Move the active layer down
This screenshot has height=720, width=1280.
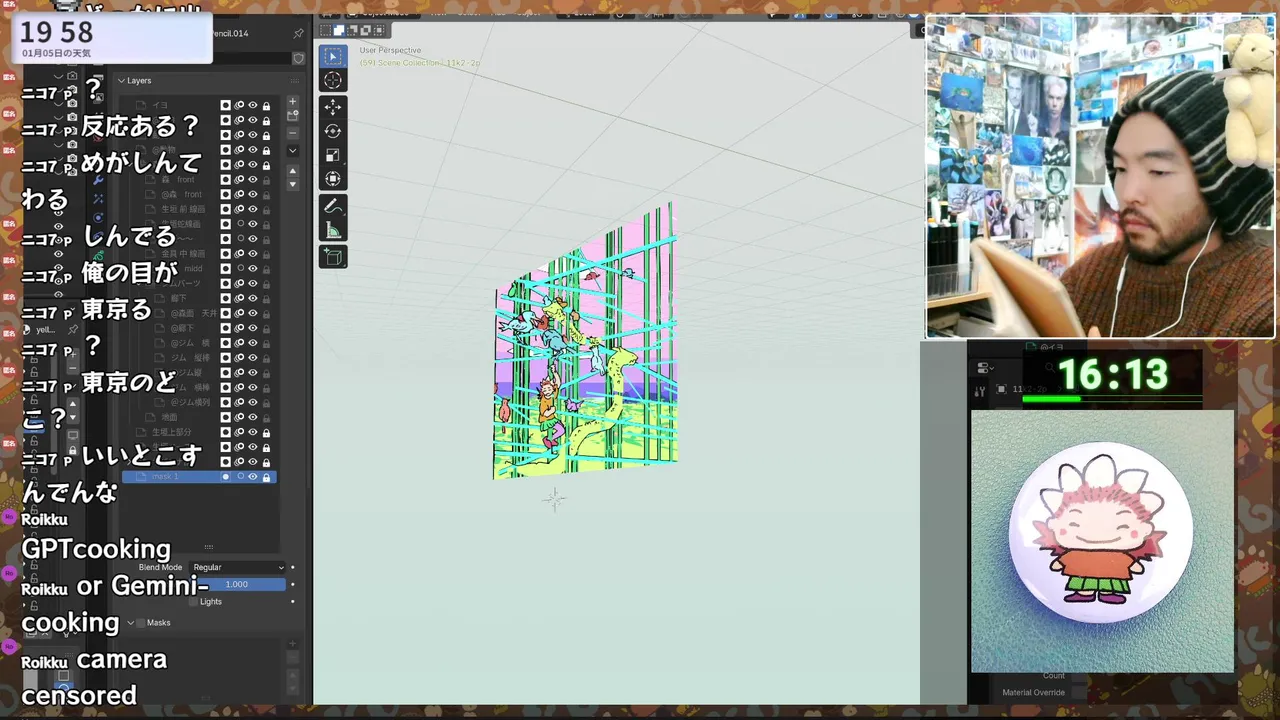[293, 185]
